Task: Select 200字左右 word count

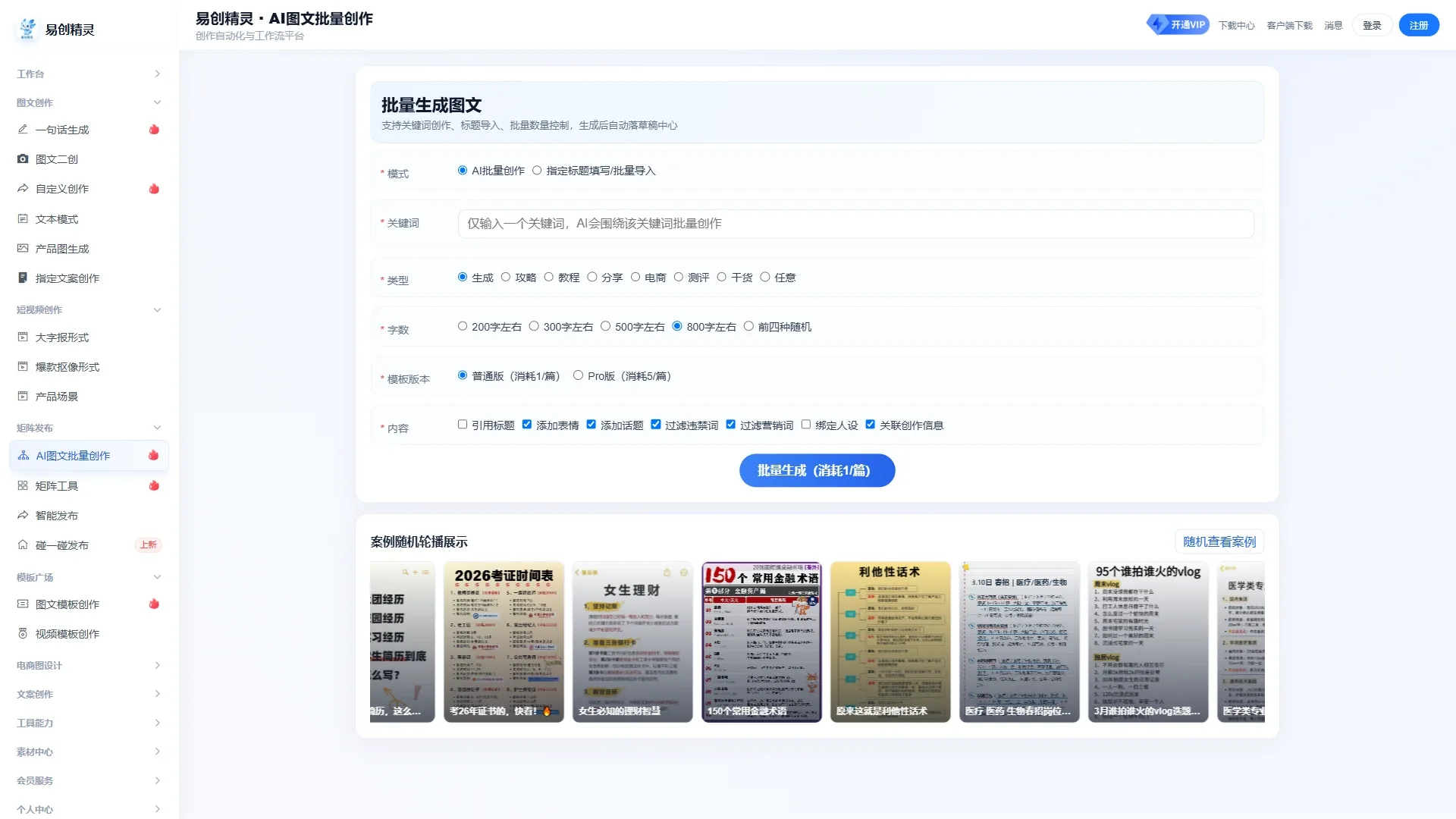Action: pos(463,327)
